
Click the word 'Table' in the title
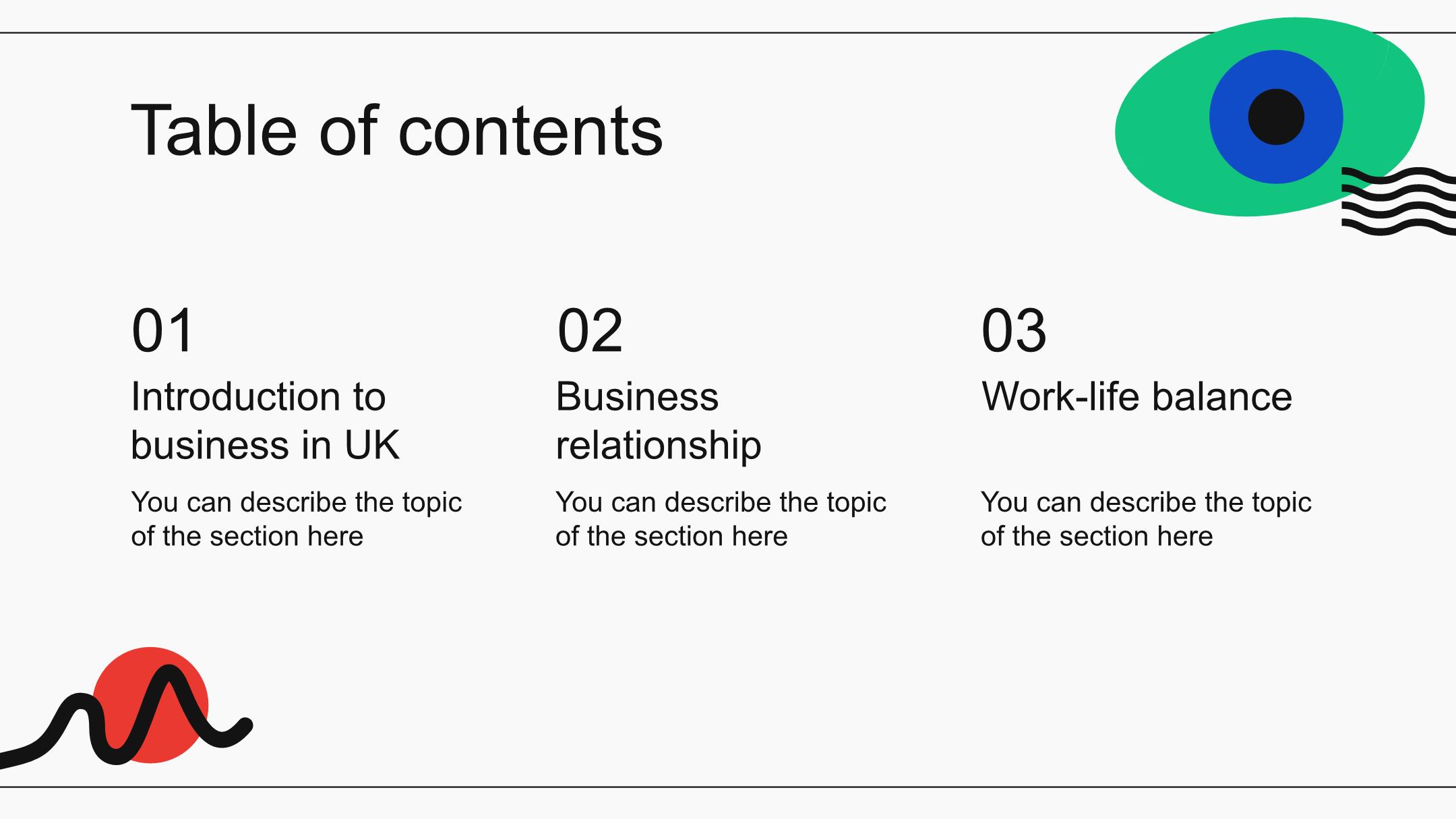[x=213, y=130]
